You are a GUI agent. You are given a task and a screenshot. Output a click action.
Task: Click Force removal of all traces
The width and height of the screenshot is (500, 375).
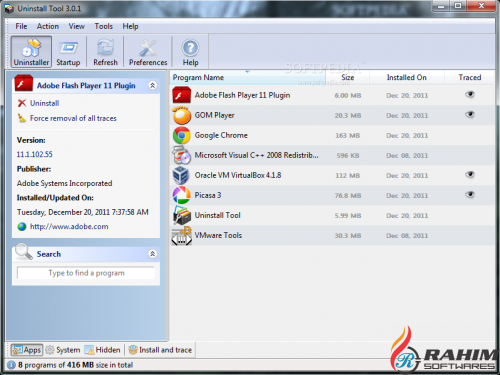[73, 118]
